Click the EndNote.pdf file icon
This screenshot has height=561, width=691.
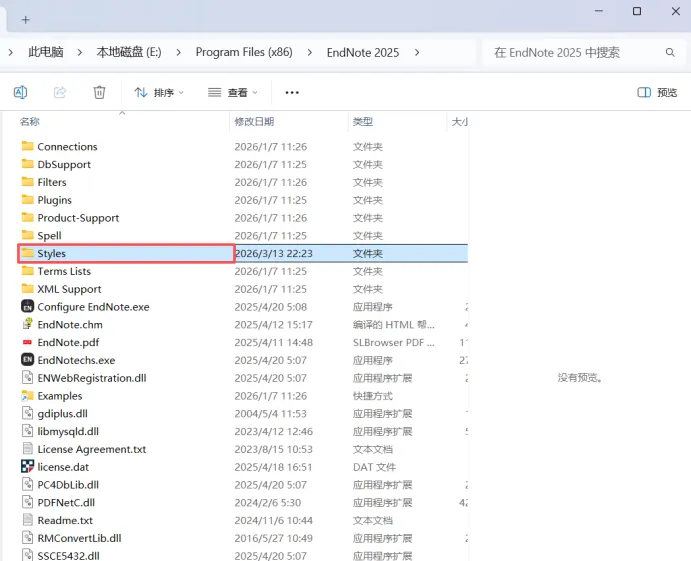click(x=27, y=342)
